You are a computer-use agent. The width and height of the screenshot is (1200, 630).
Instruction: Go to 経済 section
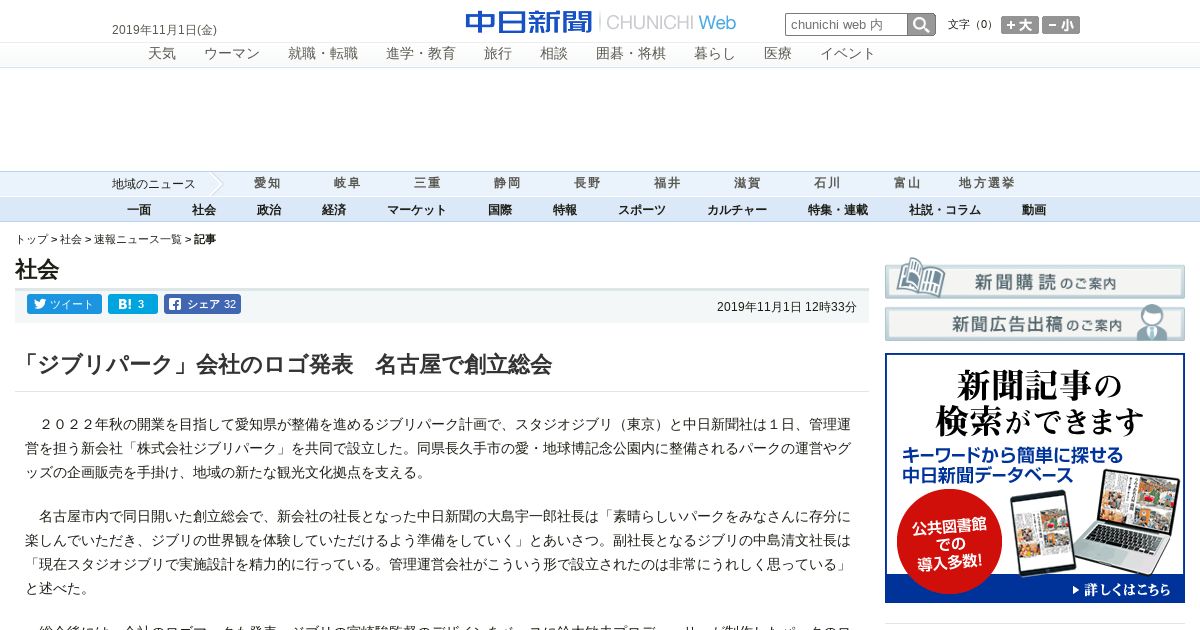coord(334,210)
